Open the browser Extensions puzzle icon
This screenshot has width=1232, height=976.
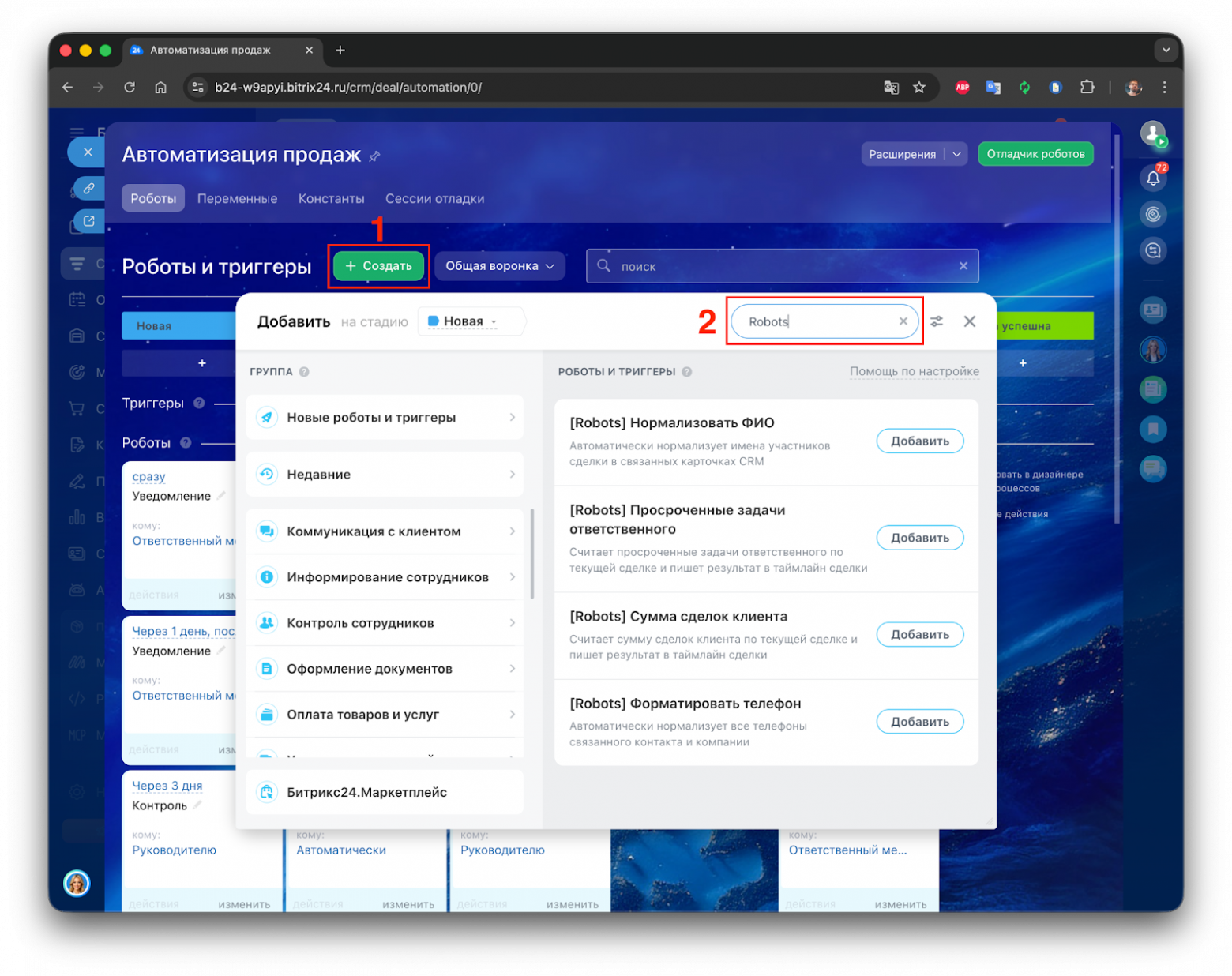click(x=1087, y=88)
